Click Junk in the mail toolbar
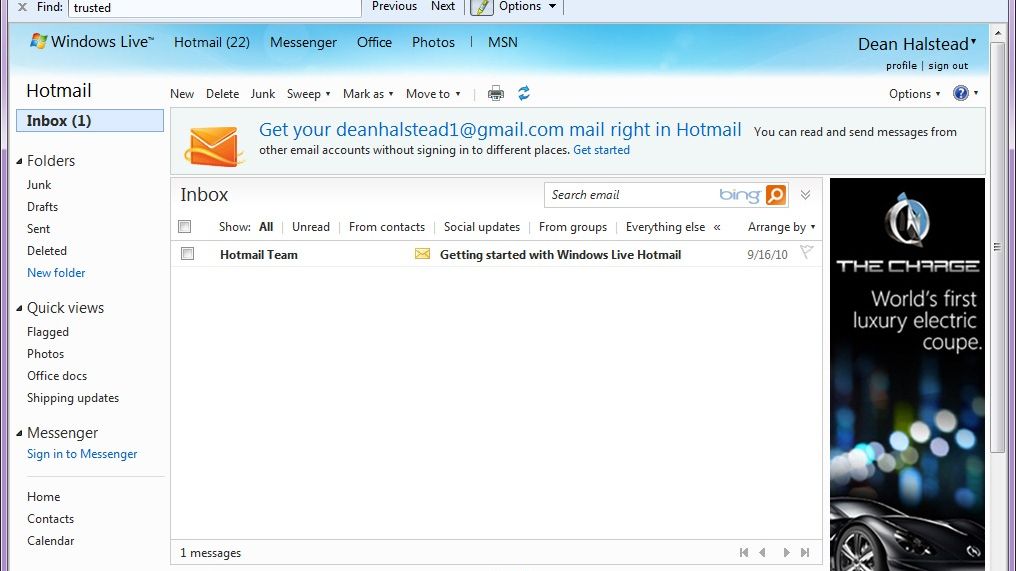Screen dimensions: 1016x571 pyautogui.click(x=262, y=94)
